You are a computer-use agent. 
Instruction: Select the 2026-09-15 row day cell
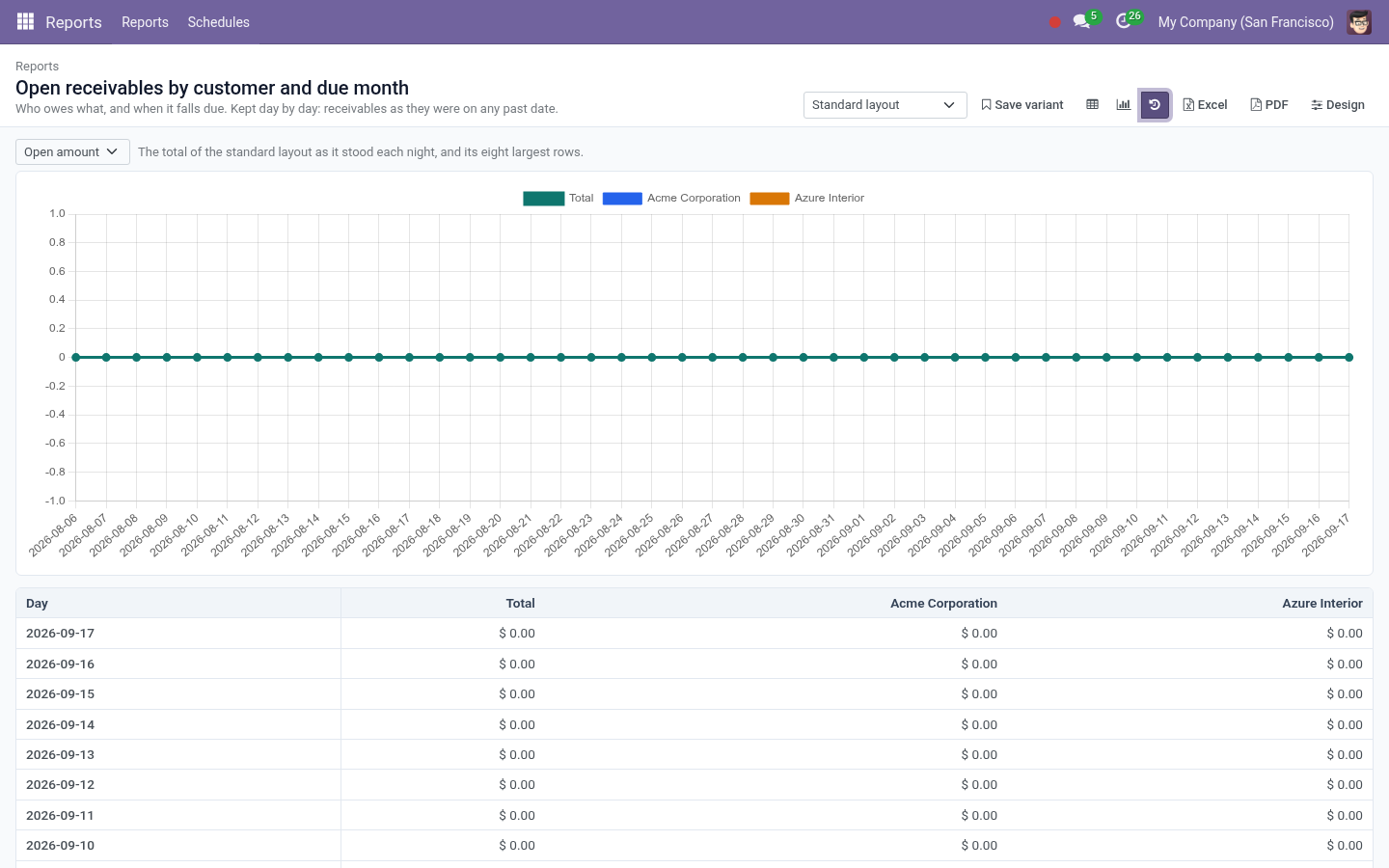pyautogui.click(x=178, y=694)
